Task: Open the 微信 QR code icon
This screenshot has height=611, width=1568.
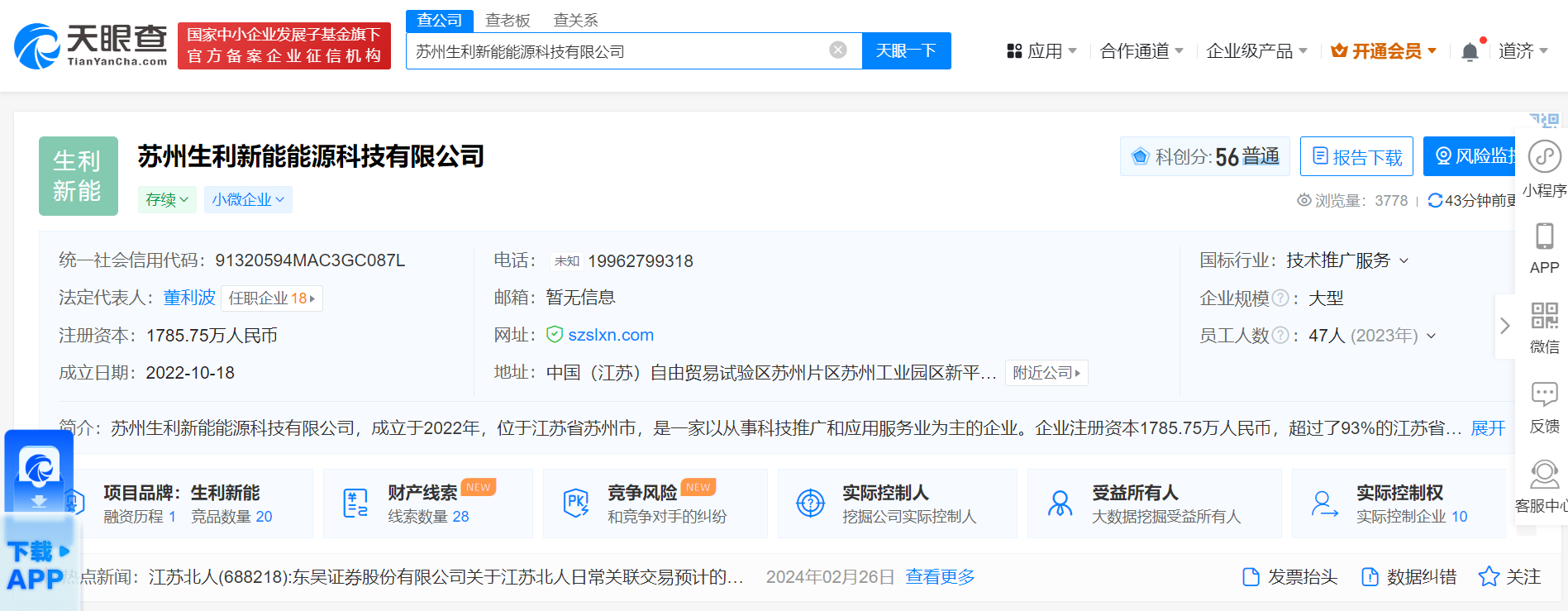Action: point(1543,316)
